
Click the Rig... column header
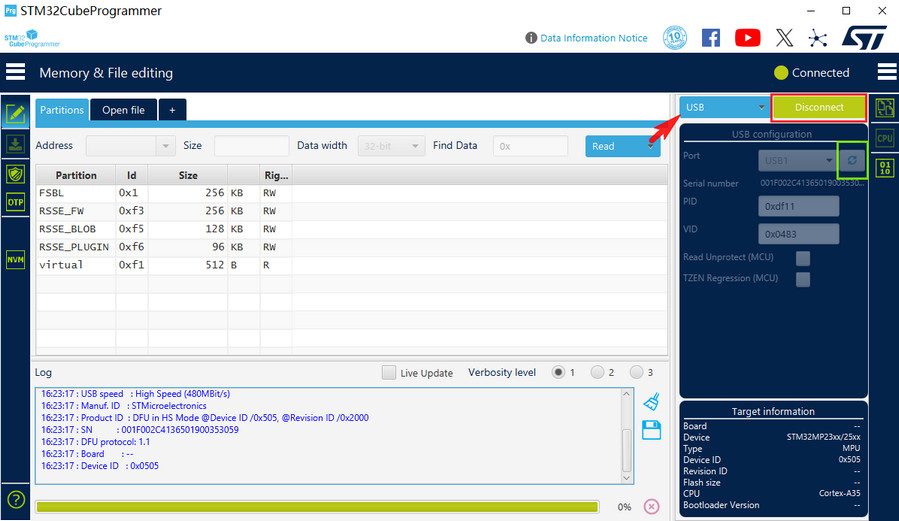276,175
